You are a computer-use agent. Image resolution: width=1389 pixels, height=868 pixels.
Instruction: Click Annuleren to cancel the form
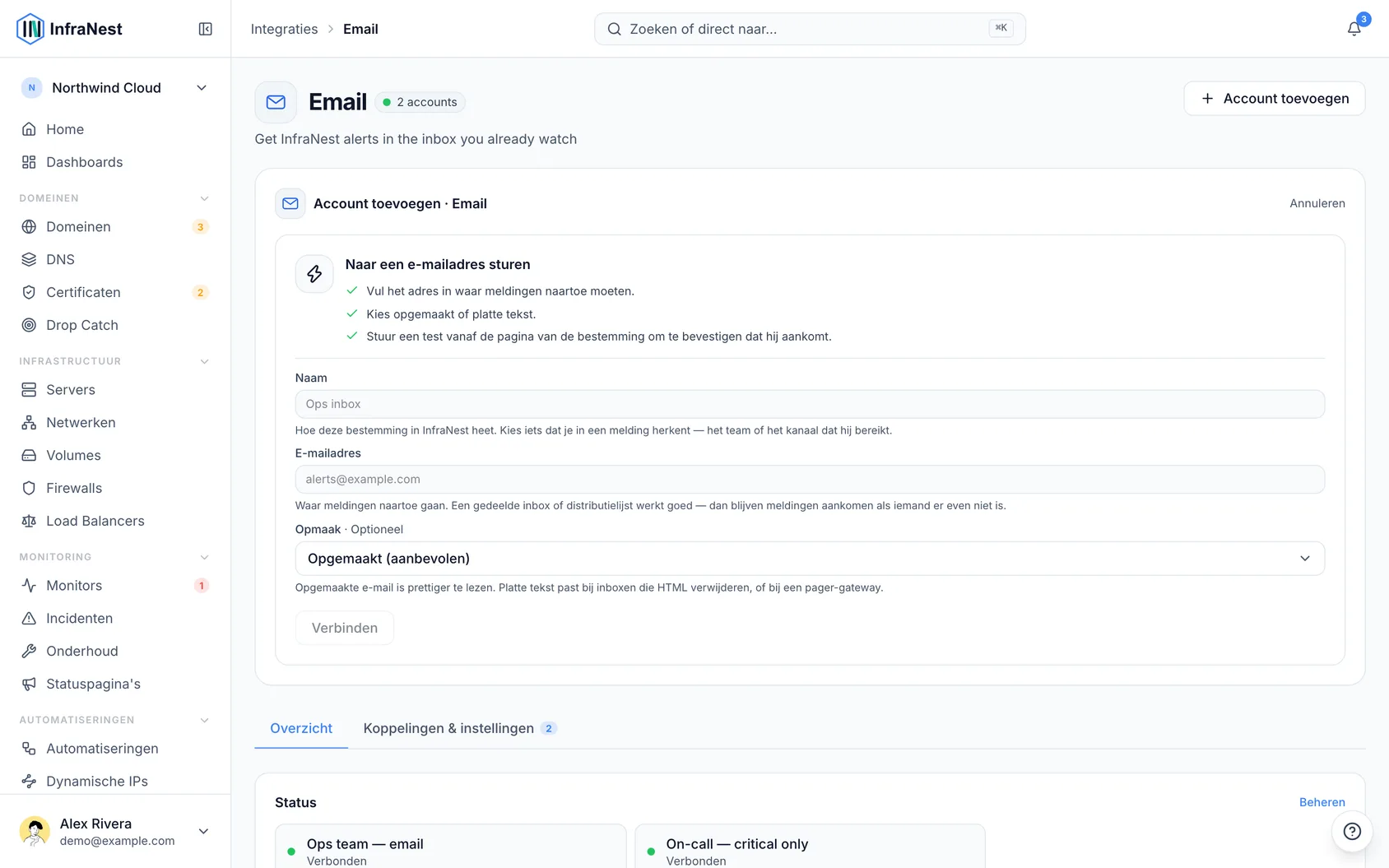[1317, 203]
